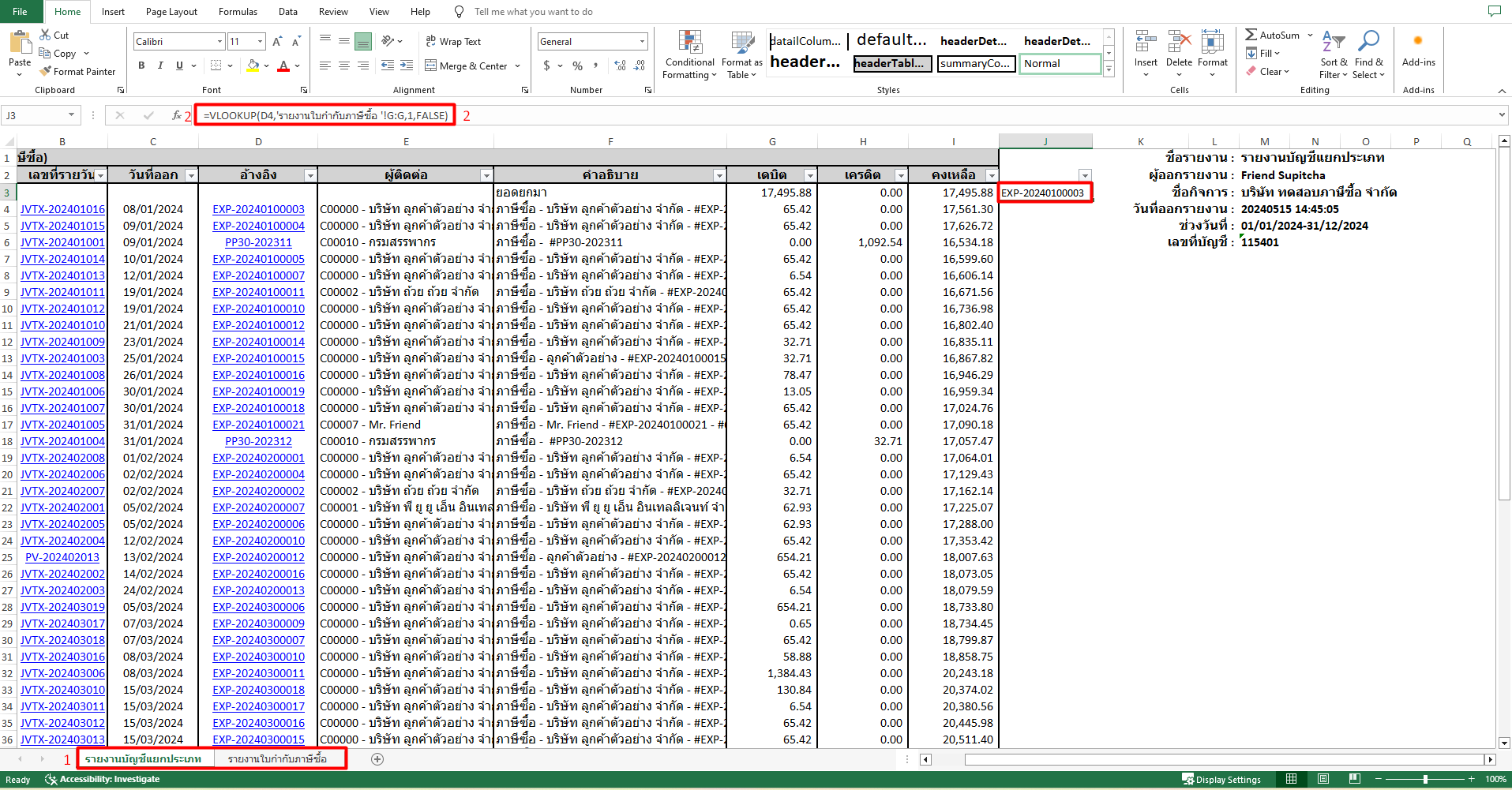Switch to the Review tab
This screenshot has width=1512, height=790.
click(333, 12)
